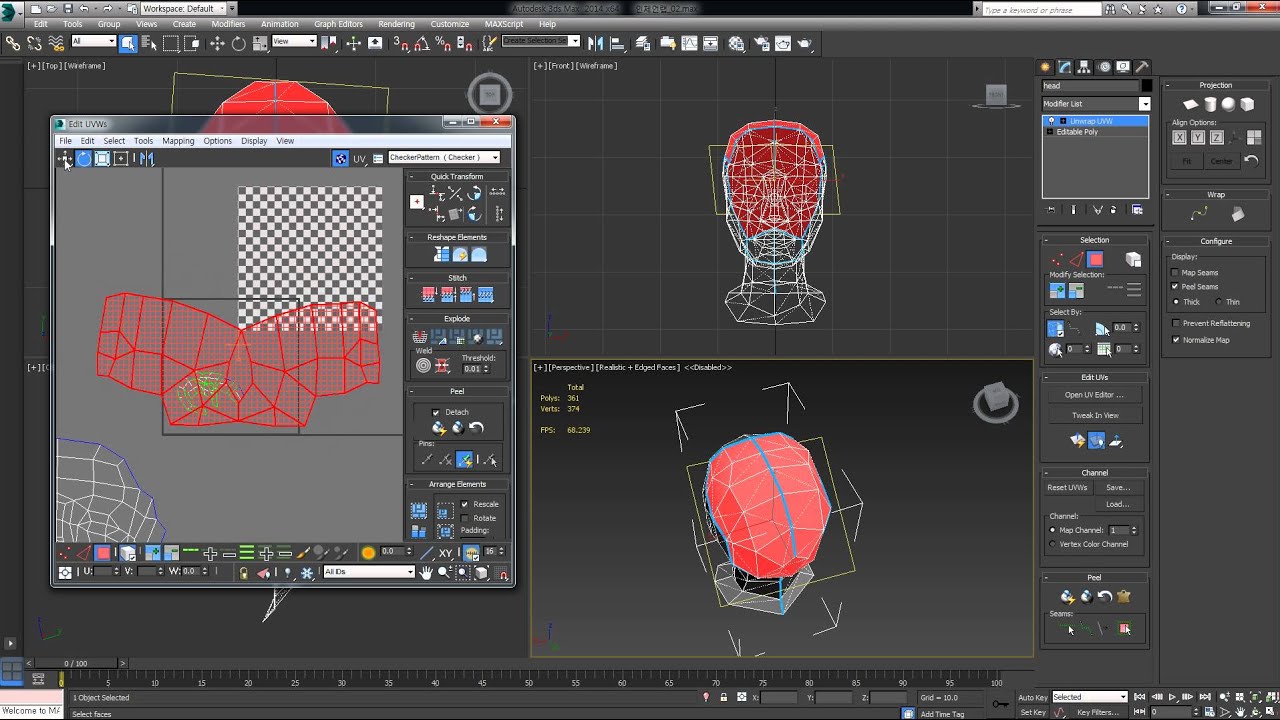
Task: Click the Pack Custom arrange elements icon
Action: [419, 510]
